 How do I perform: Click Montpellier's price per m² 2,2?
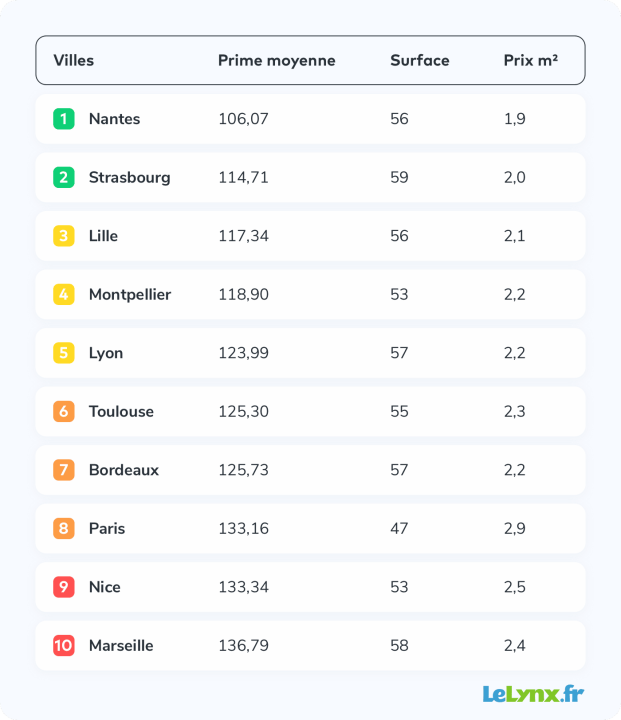(514, 294)
